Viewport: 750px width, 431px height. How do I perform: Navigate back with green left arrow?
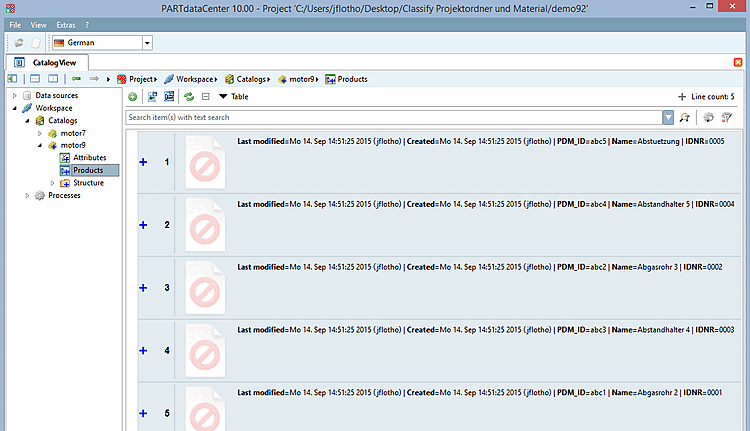(76, 79)
